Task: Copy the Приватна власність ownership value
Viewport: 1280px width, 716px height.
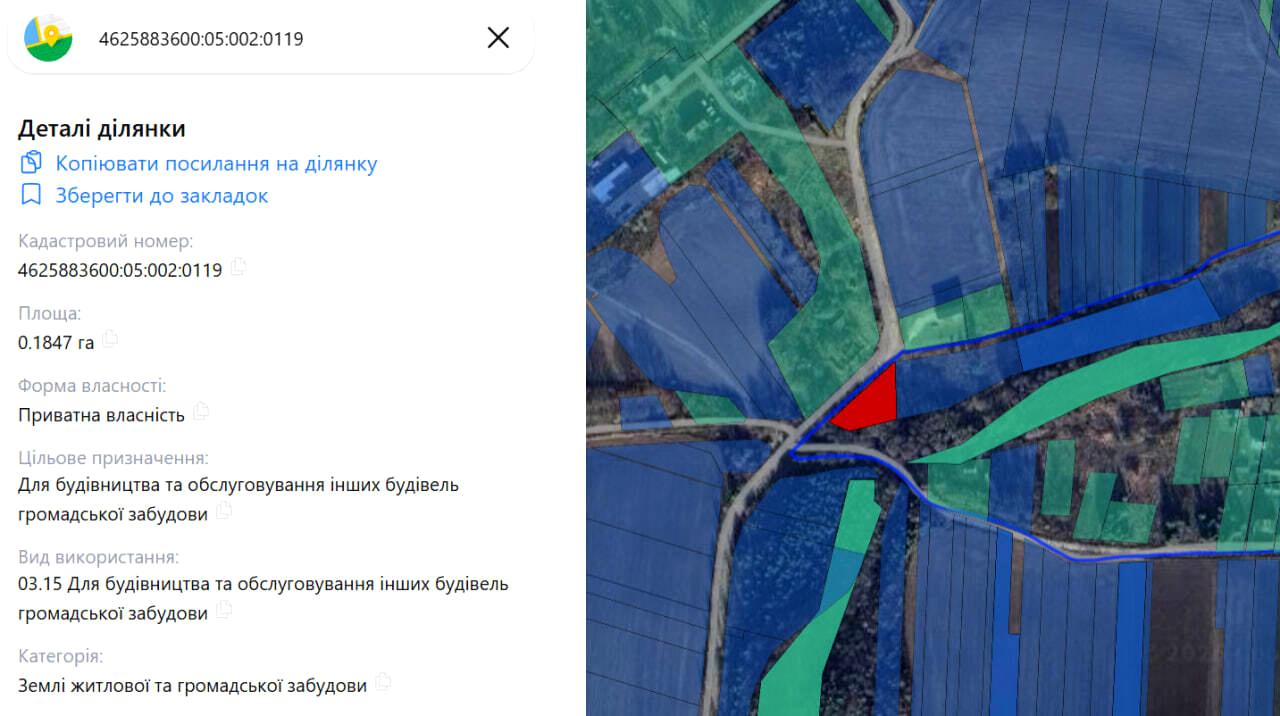Action: coord(201,411)
